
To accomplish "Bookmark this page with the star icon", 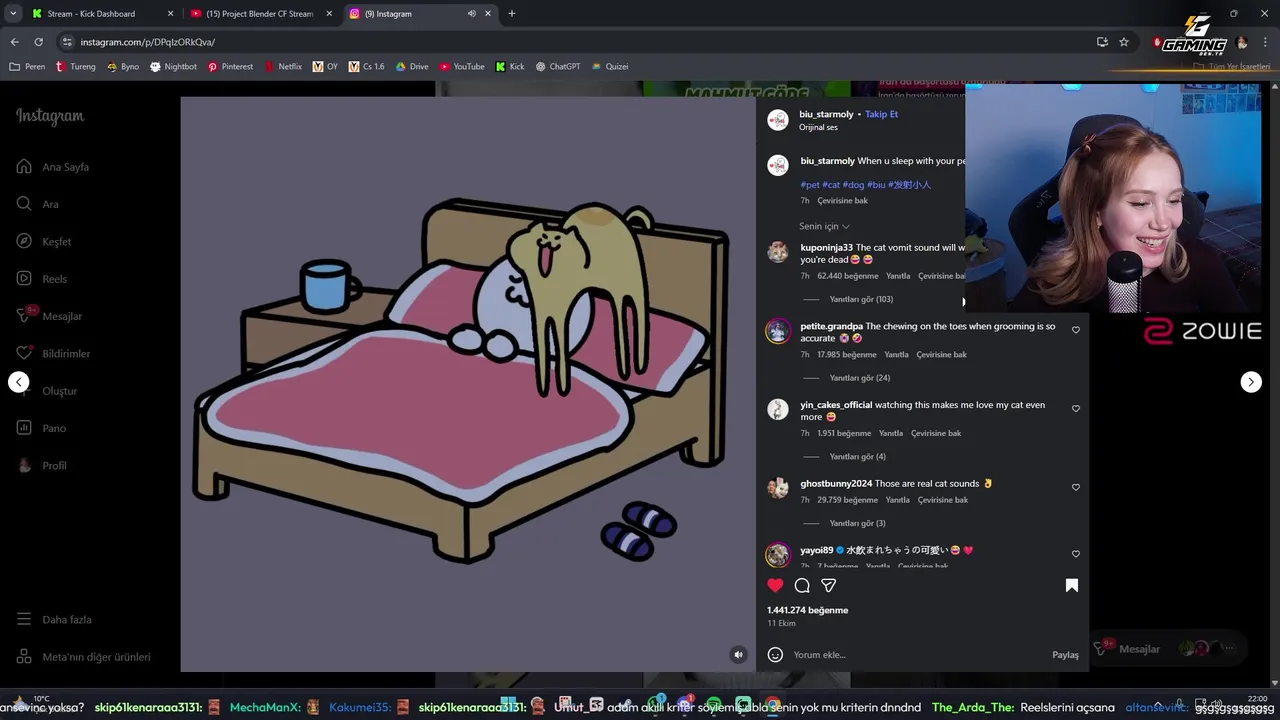I will 1124,42.
